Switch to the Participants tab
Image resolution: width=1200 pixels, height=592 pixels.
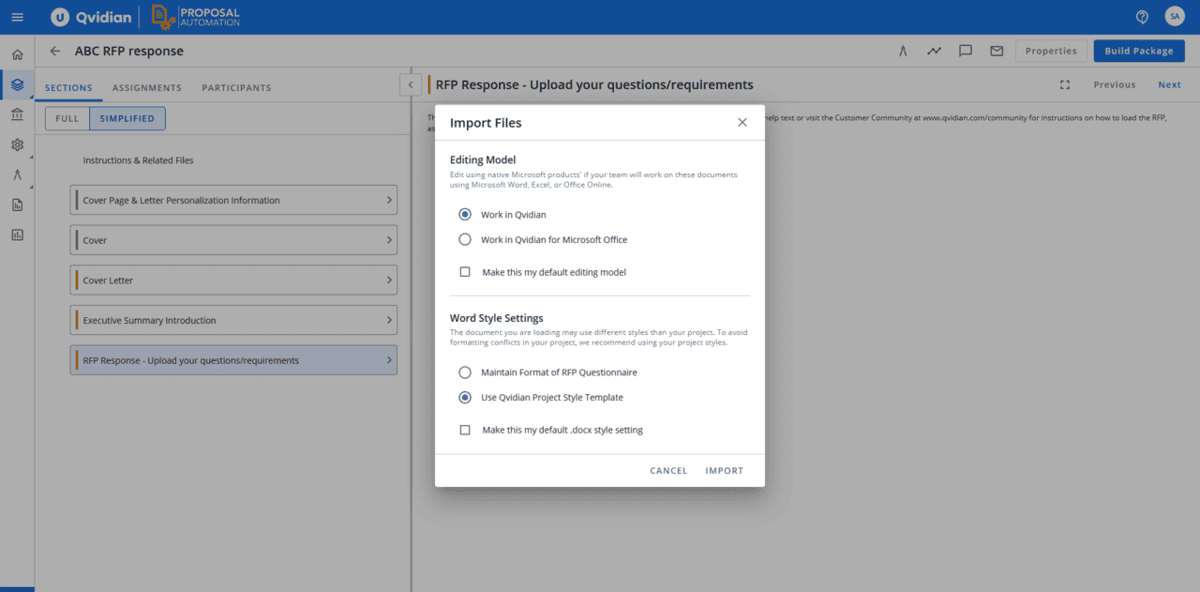[x=236, y=87]
